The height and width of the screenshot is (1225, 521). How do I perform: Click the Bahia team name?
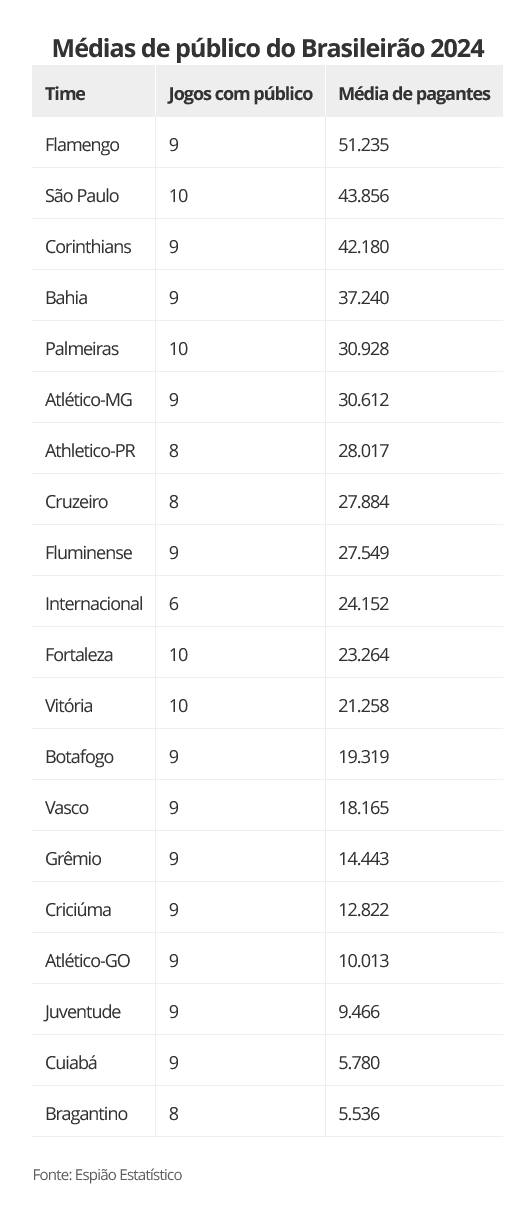point(66,298)
